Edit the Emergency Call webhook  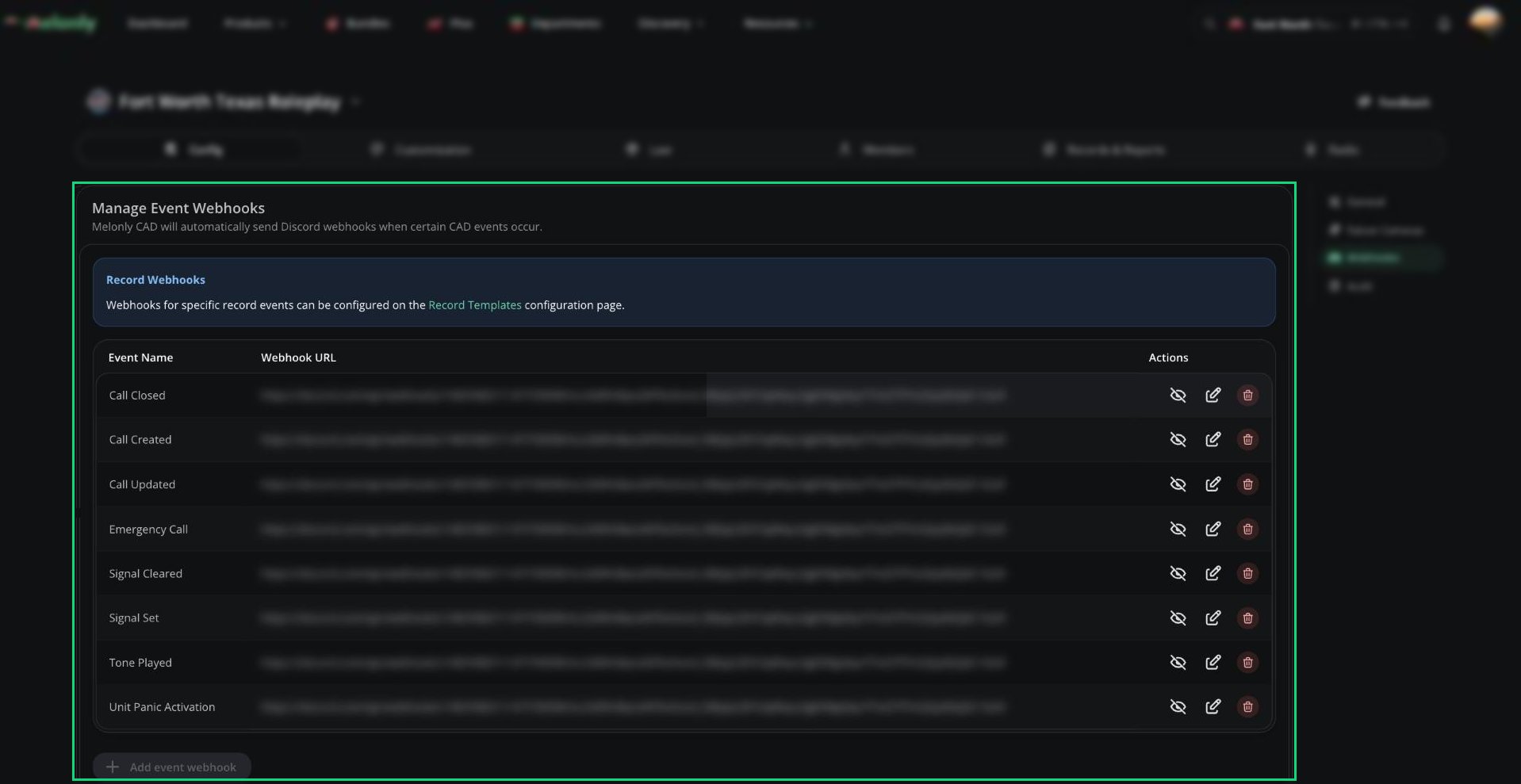tap(1213, 529)
